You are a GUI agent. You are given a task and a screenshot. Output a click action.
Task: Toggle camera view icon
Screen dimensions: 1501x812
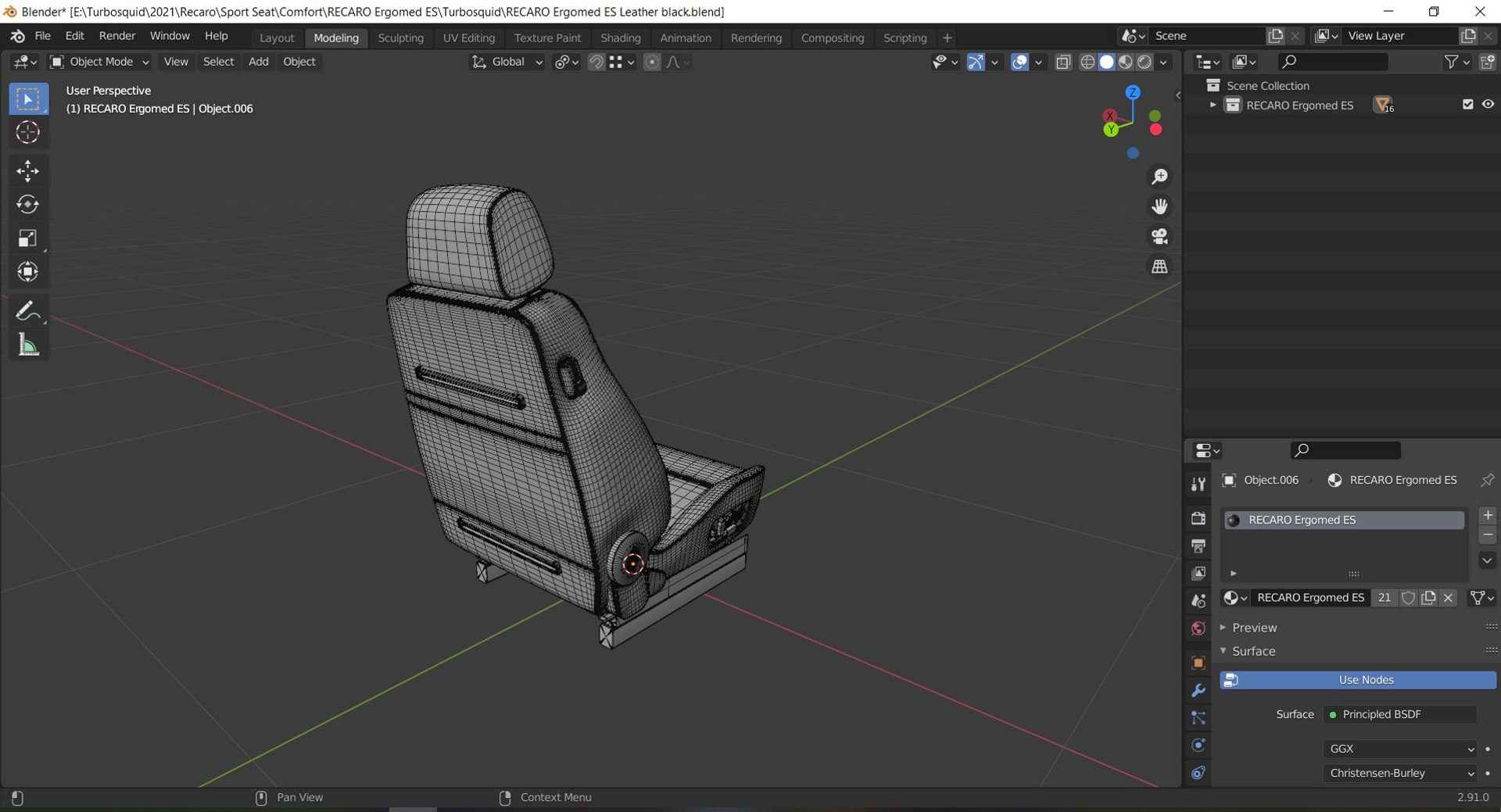coord(1159,236)
